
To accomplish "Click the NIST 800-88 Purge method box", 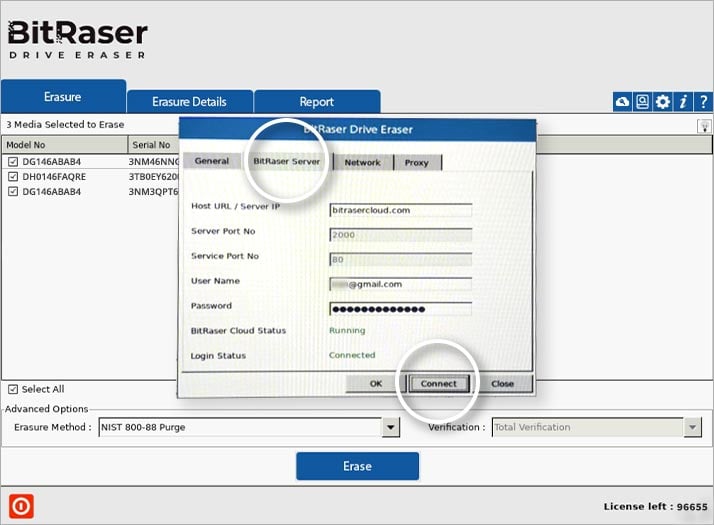I will point(240,428).
